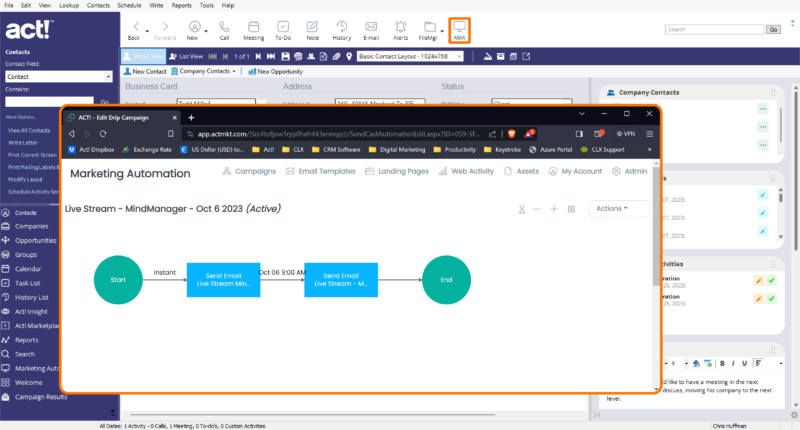The height and width of the screenshot is (430, 800).
Task: Open font size 9 dropdown in notes
Action: click(686, 363)
